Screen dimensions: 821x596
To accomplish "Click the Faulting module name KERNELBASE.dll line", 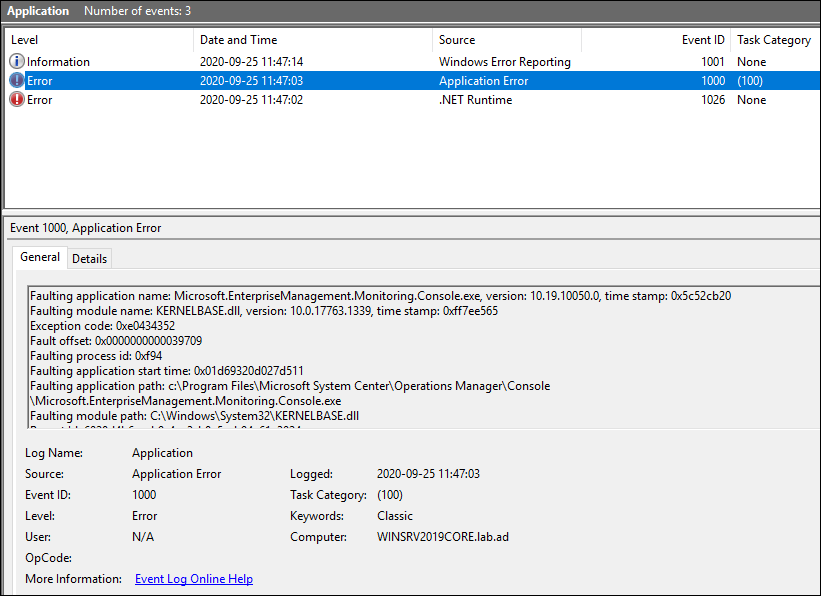I will tap(264, 311).
